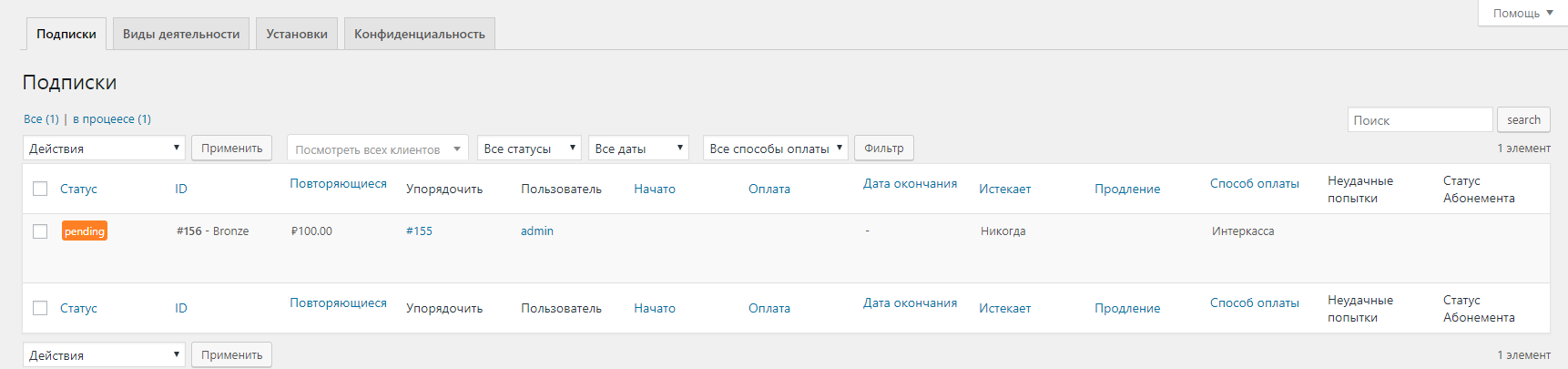Open the Конфиденциальность tab
Image resolution: width=1568 pixels, height=369 pixels.
(420, 34)
